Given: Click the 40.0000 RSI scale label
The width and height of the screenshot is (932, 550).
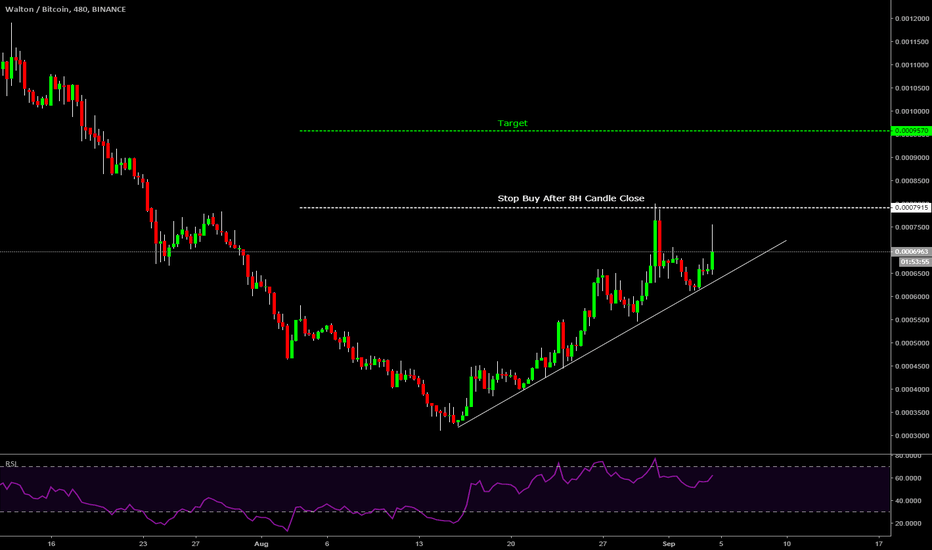Looking at the screenshot, I should (x=908, y=501).
